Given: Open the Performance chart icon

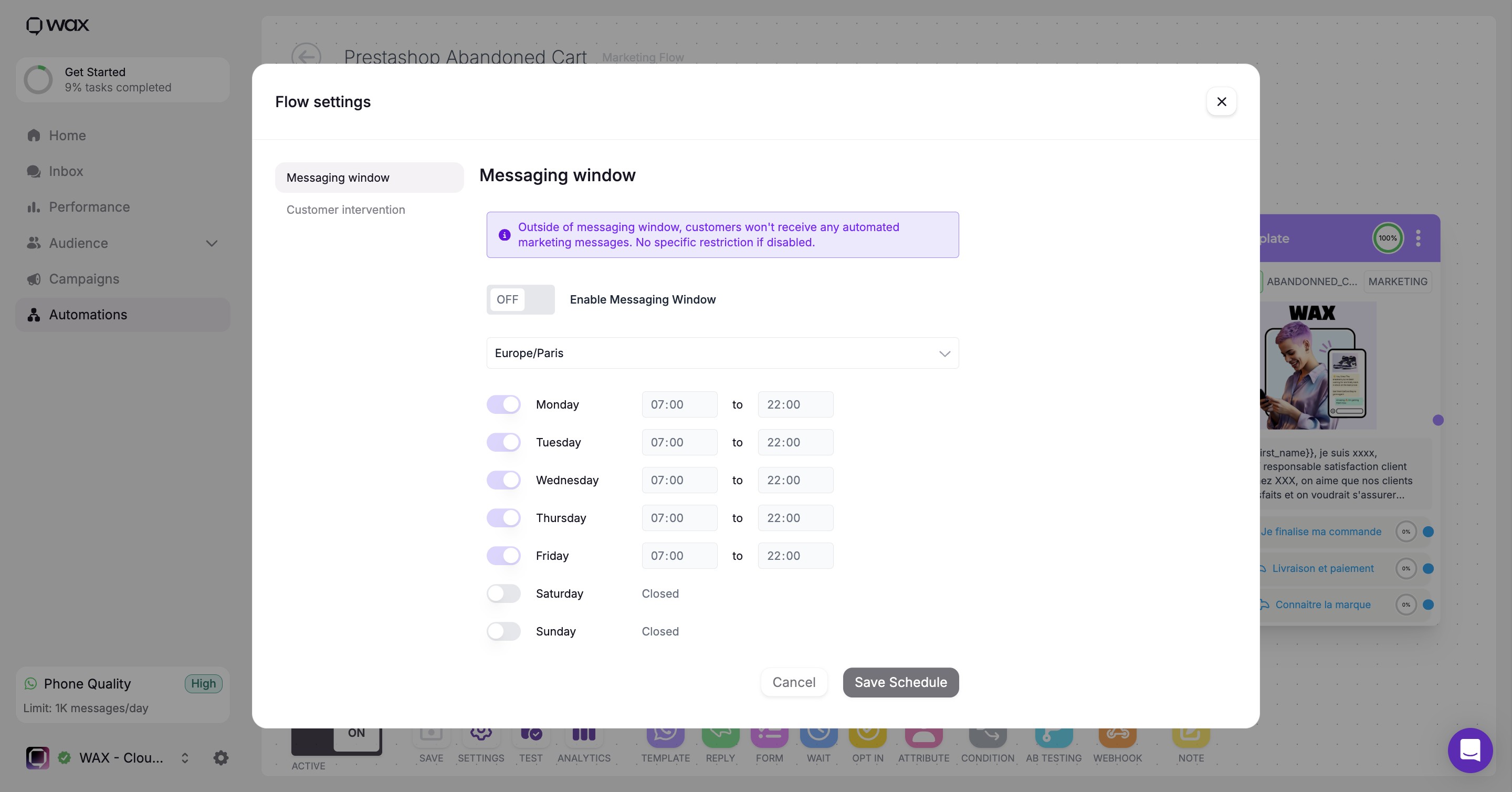Looking at the screenshot, I should coord(34,207).
